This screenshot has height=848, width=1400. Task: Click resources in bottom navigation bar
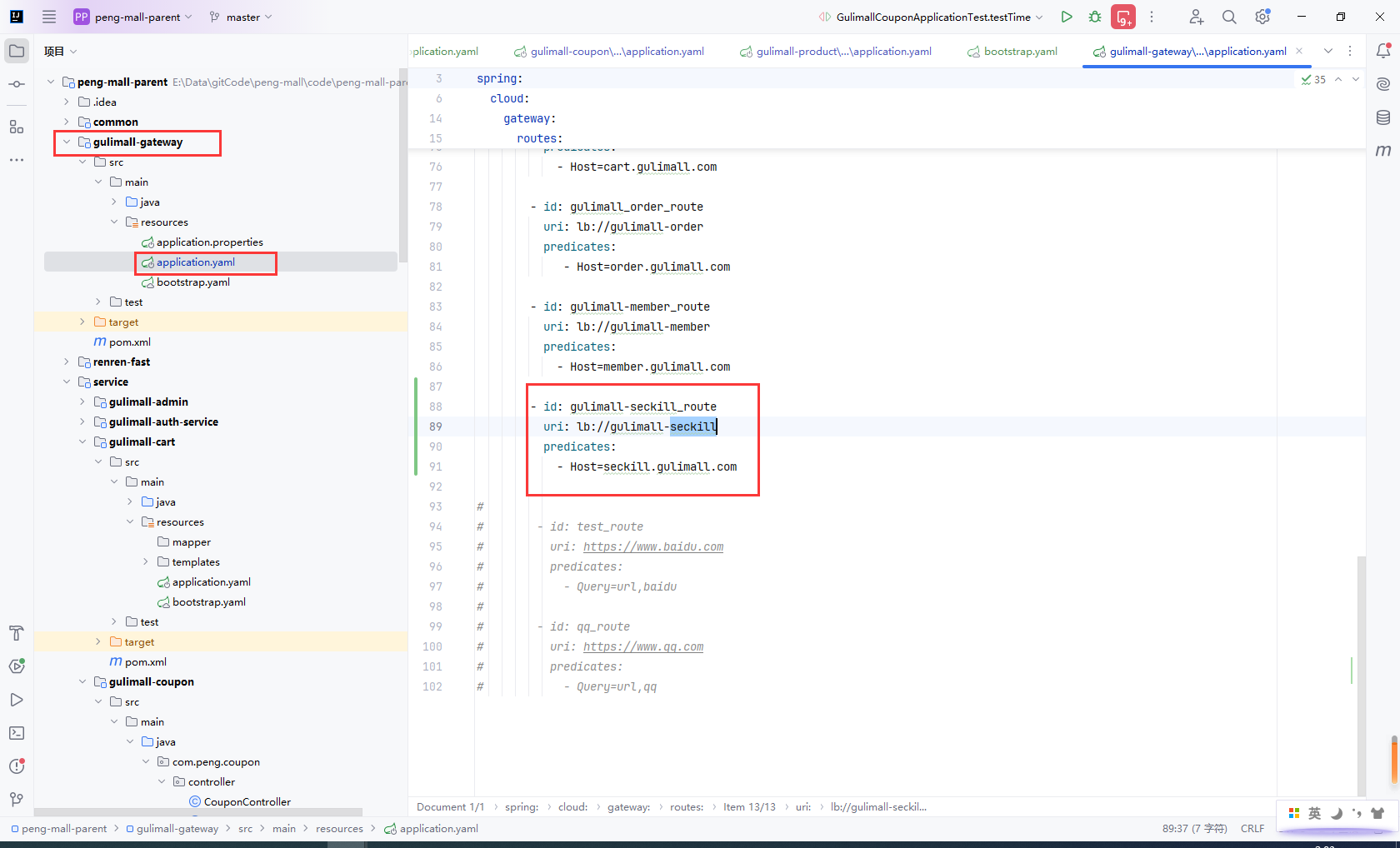(x=339, y=829)
